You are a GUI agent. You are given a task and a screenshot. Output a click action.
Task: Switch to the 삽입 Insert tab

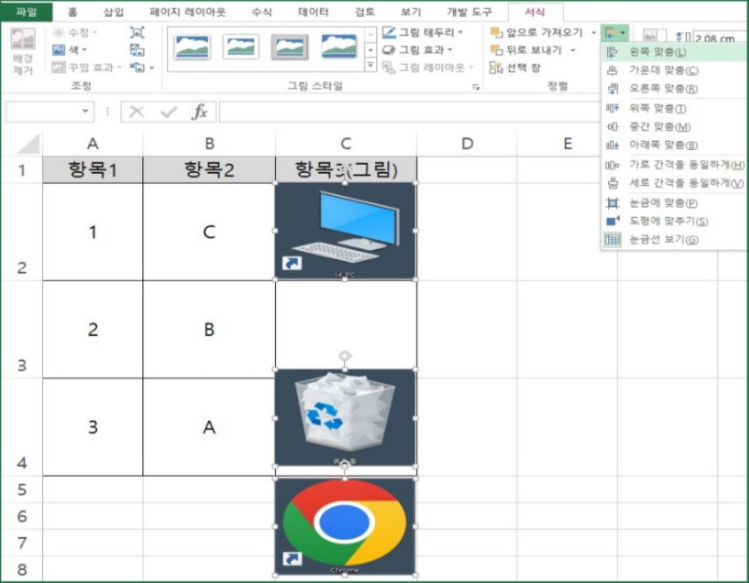click(114, 12)
